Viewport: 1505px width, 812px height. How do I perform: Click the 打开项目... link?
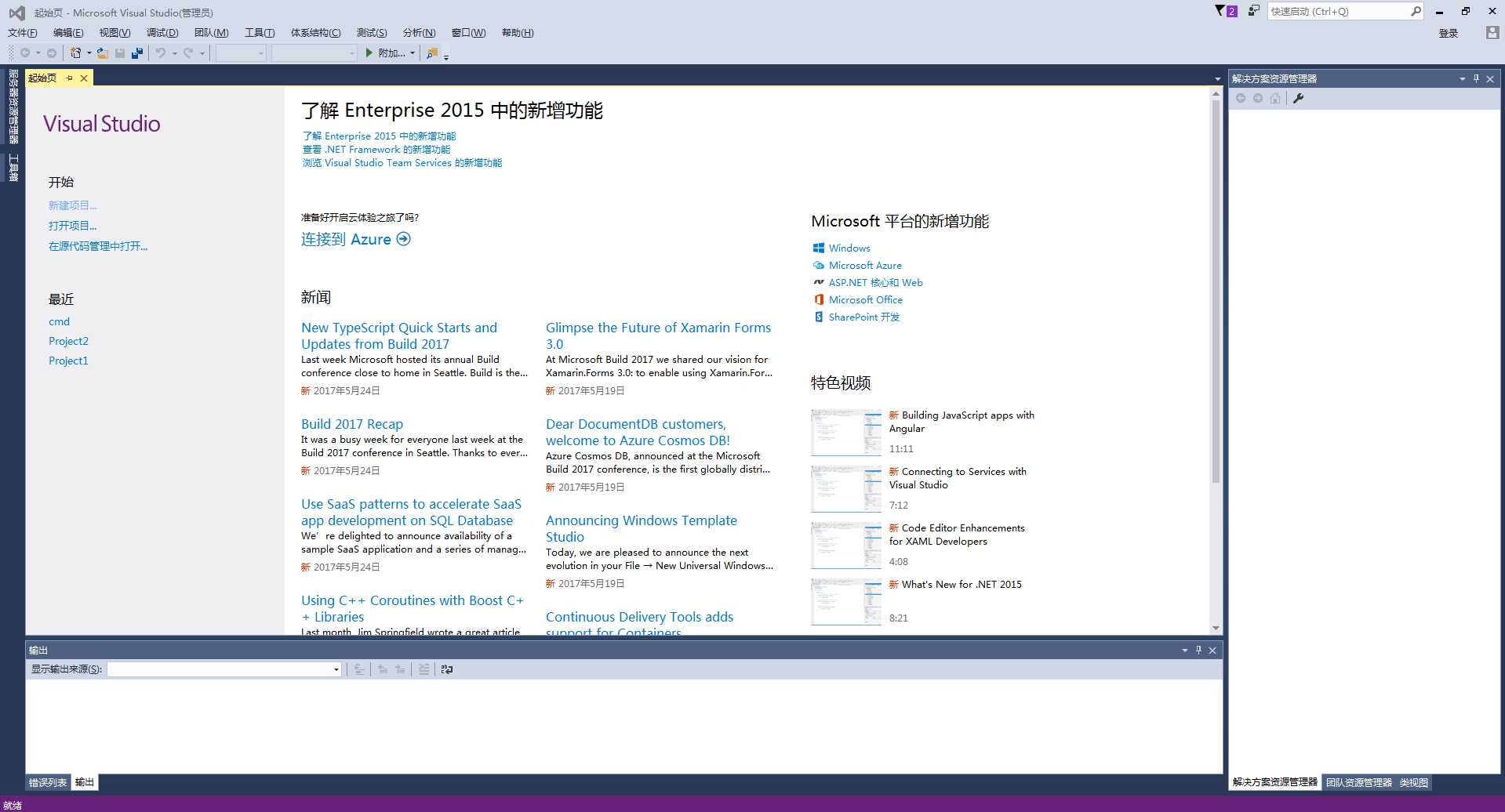coord(72,226)
